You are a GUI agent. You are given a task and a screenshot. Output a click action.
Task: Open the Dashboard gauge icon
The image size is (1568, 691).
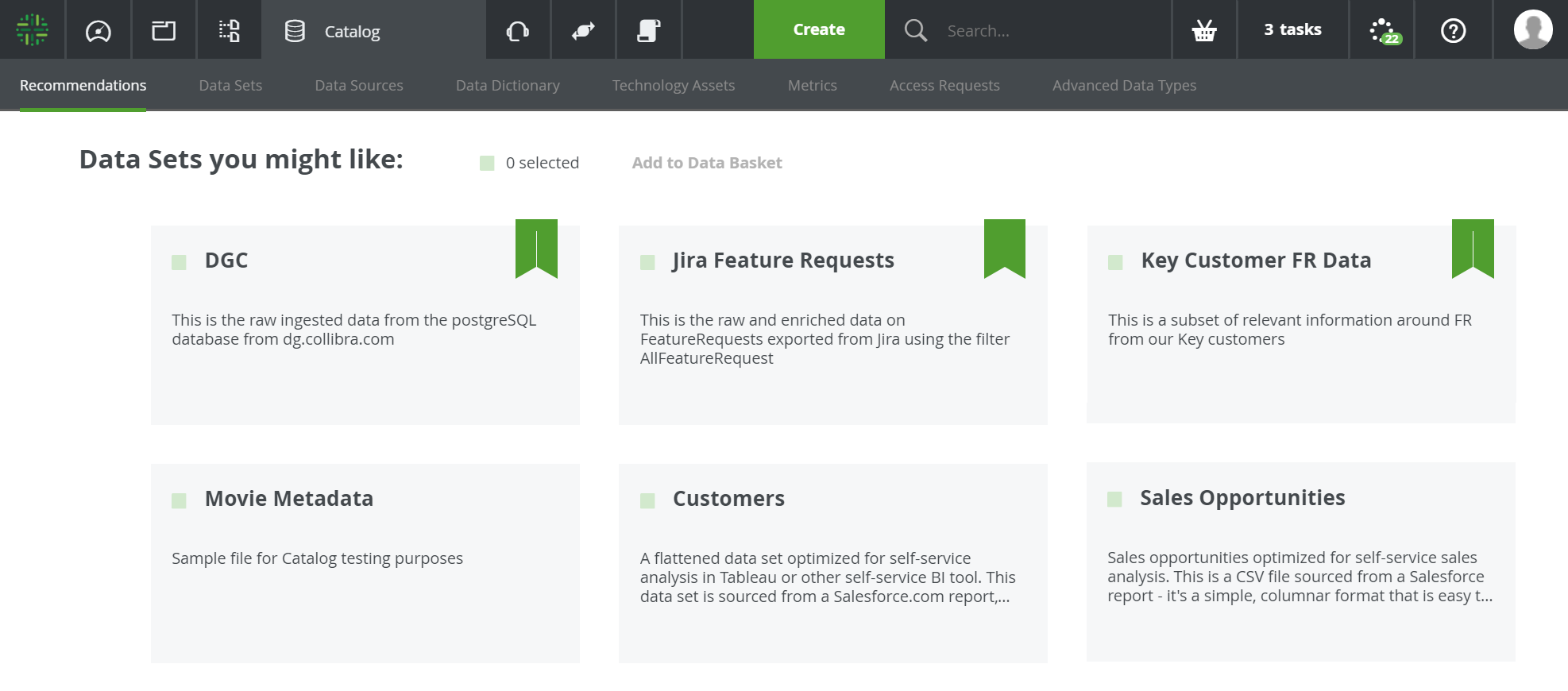[98, 30]
